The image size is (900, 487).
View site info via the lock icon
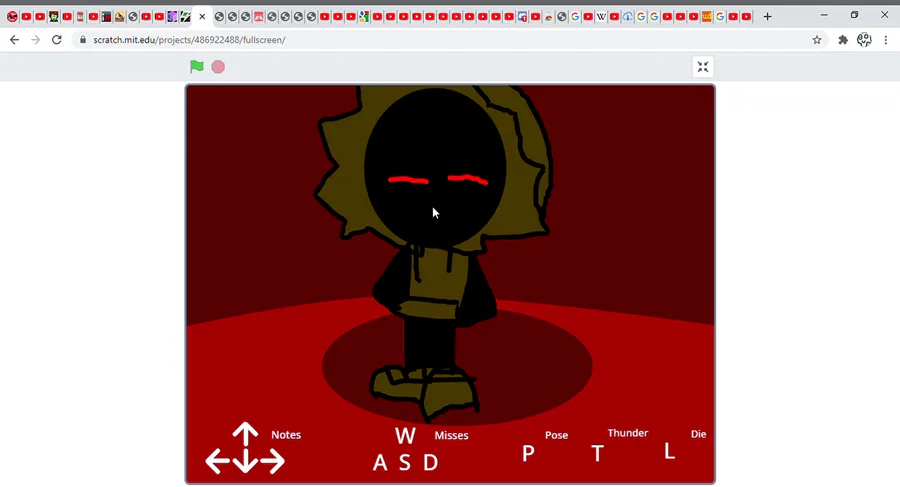tap(83, 40)
